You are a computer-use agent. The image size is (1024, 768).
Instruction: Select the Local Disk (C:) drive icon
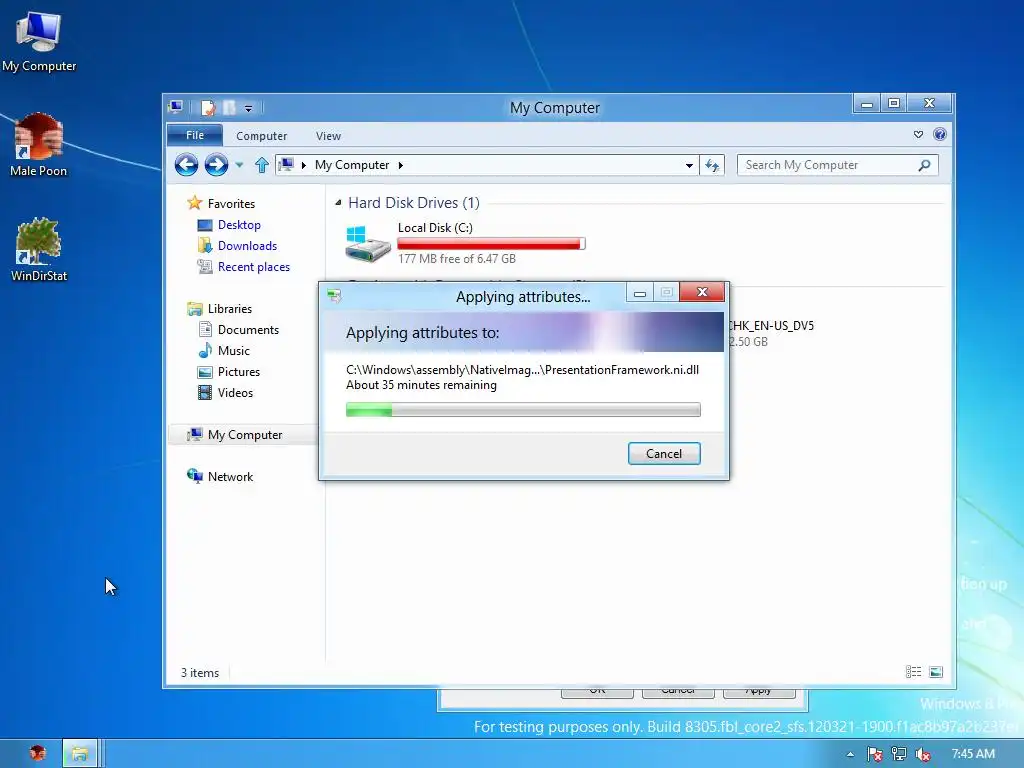click(x=368, y=244)
